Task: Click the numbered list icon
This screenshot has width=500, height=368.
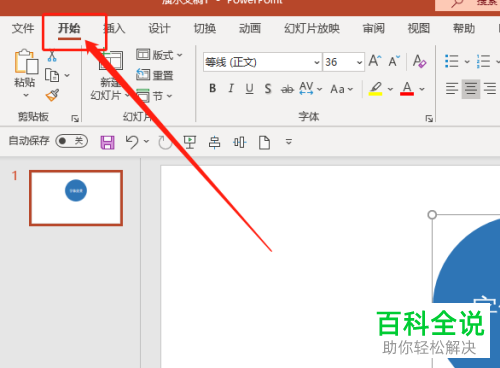Action: click(483, 61)
